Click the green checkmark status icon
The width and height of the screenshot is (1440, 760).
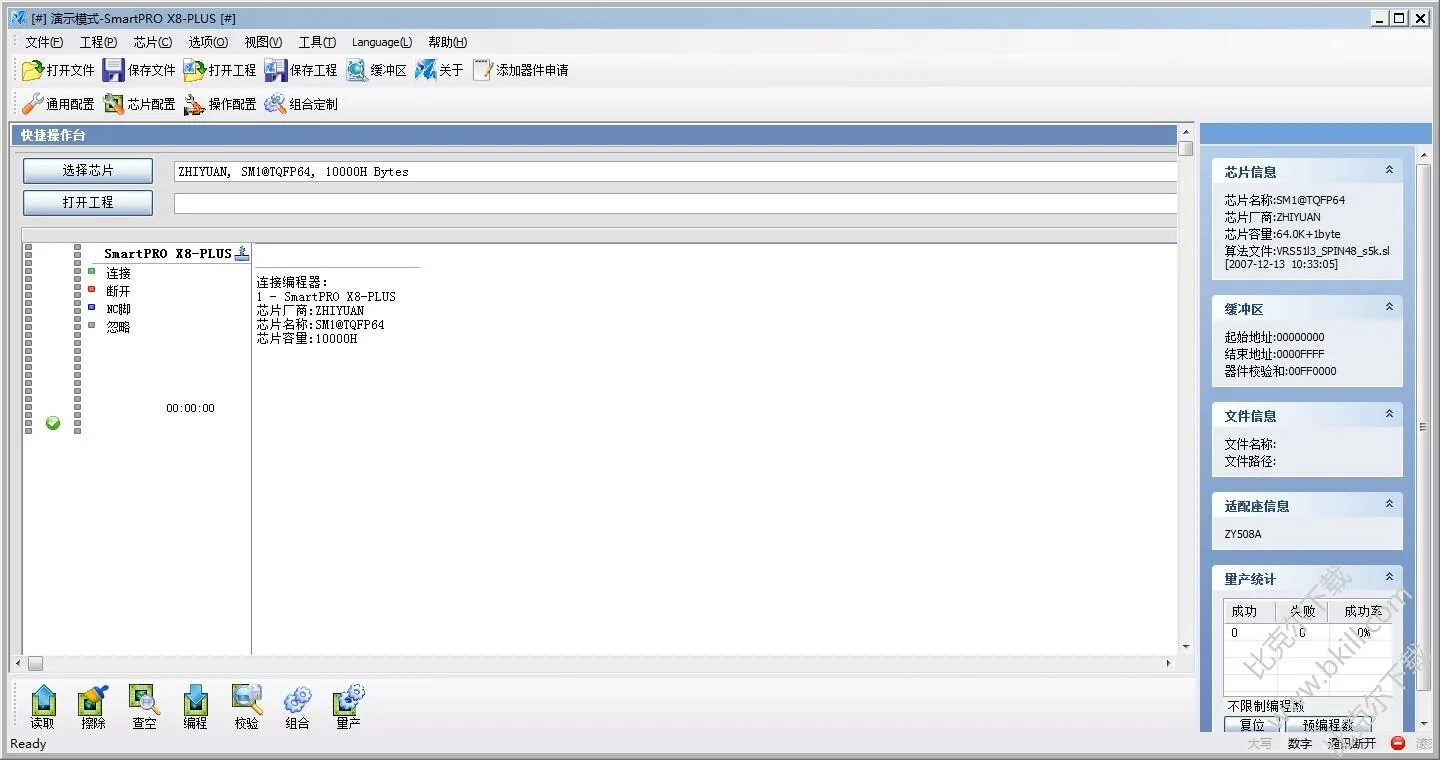click(53, 423)
